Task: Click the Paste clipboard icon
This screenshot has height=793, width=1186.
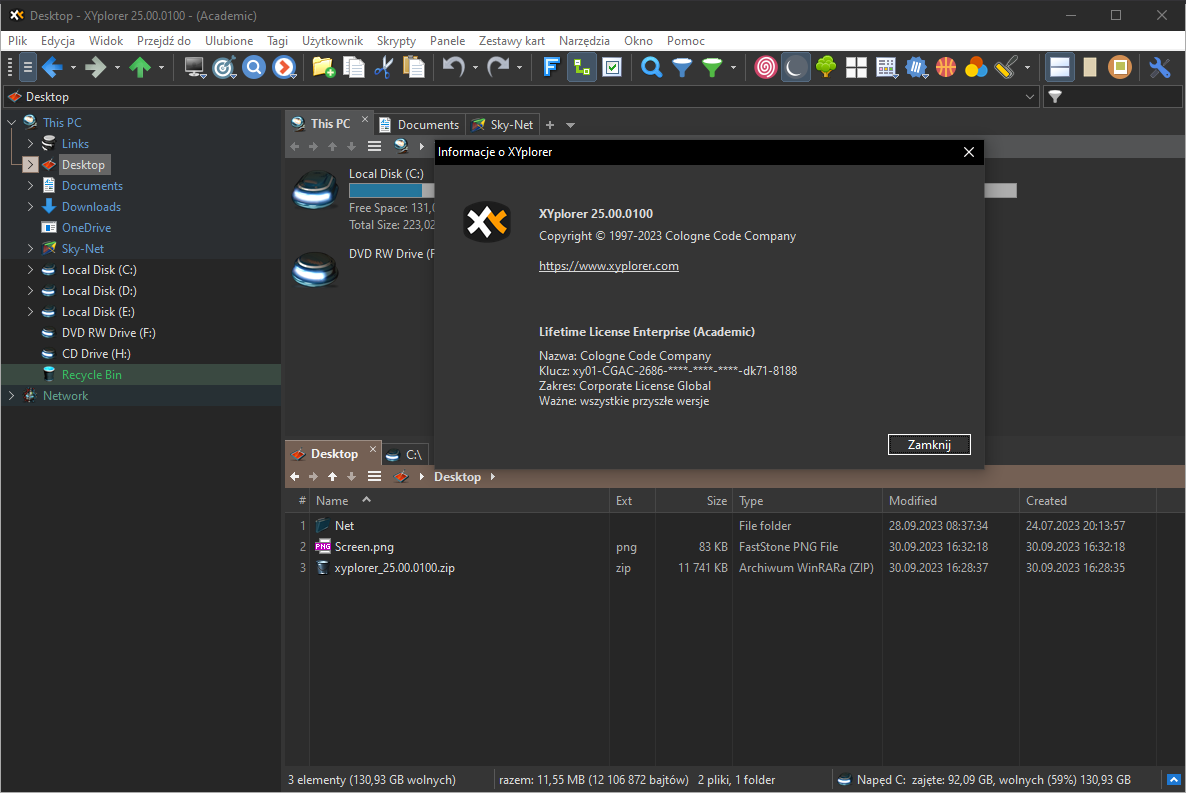Action: (x=414, y=68)
